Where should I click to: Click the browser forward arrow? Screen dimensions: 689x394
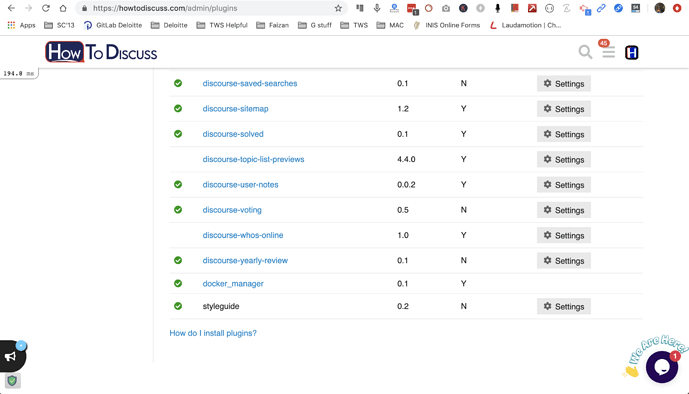[28, 8]
